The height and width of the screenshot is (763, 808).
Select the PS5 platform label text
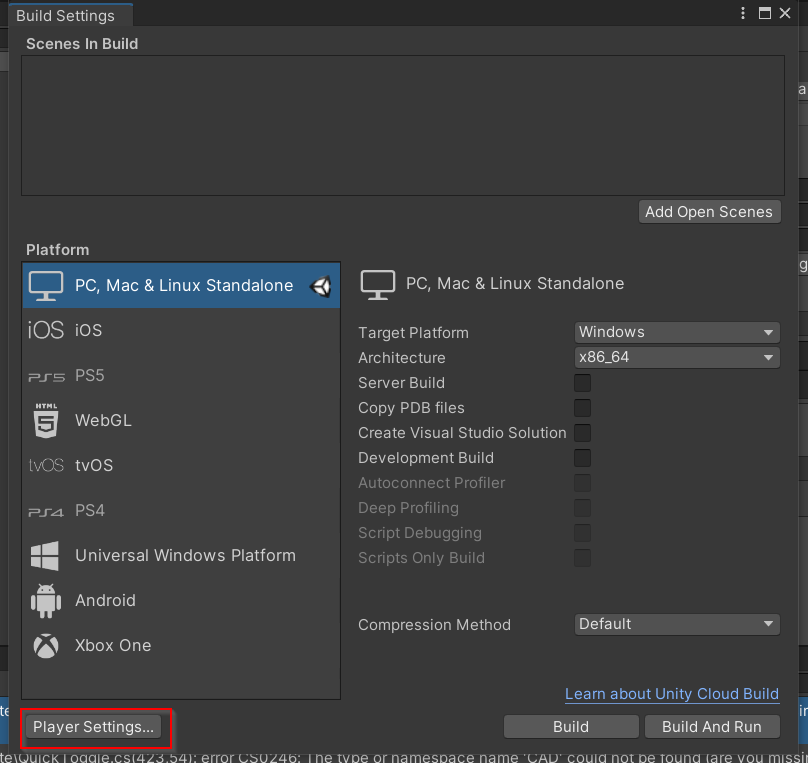point(90,376)
